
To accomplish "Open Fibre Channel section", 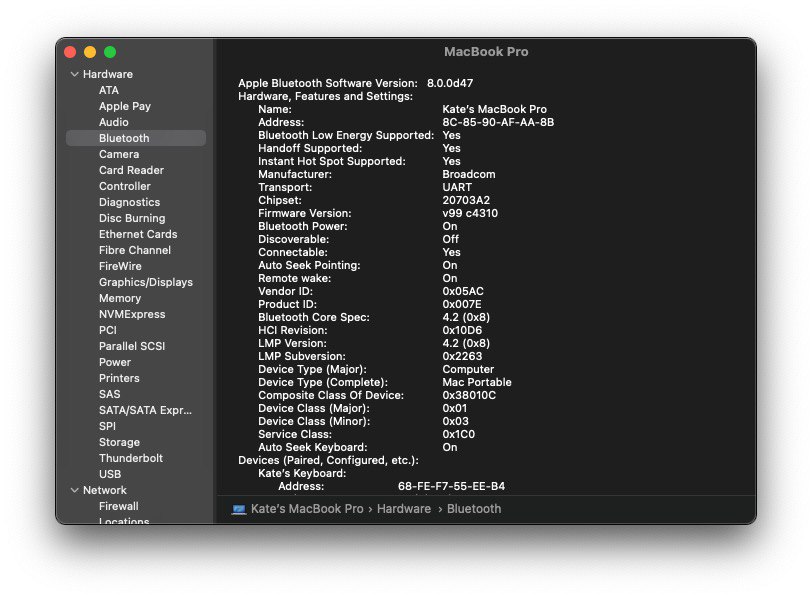I will click(x=135, y=251).
